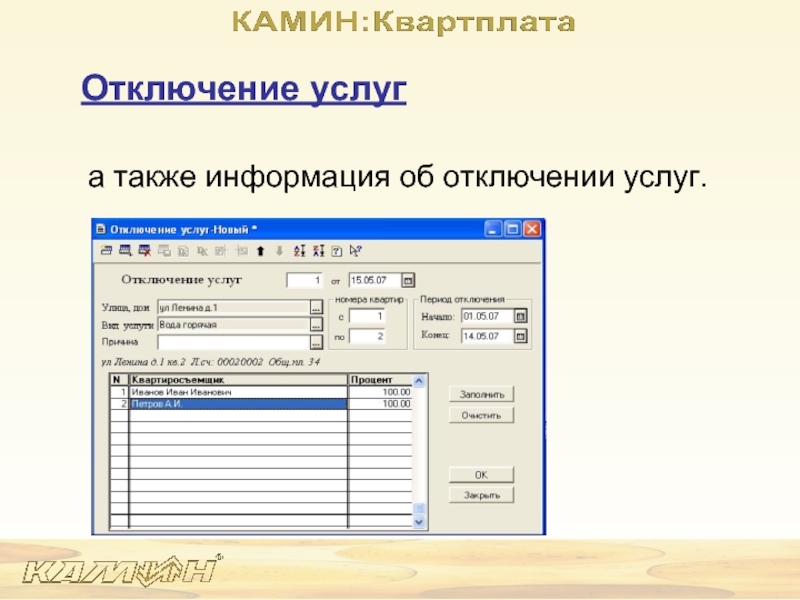800x600 pixels.
Task: Click the Заполнить button
Action: coord(481,394)
